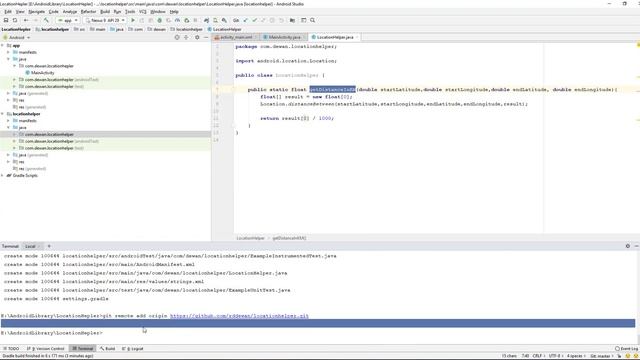The width and height of the screenshot is (640, 360).
Task: Select the Local terminal tab
Action: 32,246
